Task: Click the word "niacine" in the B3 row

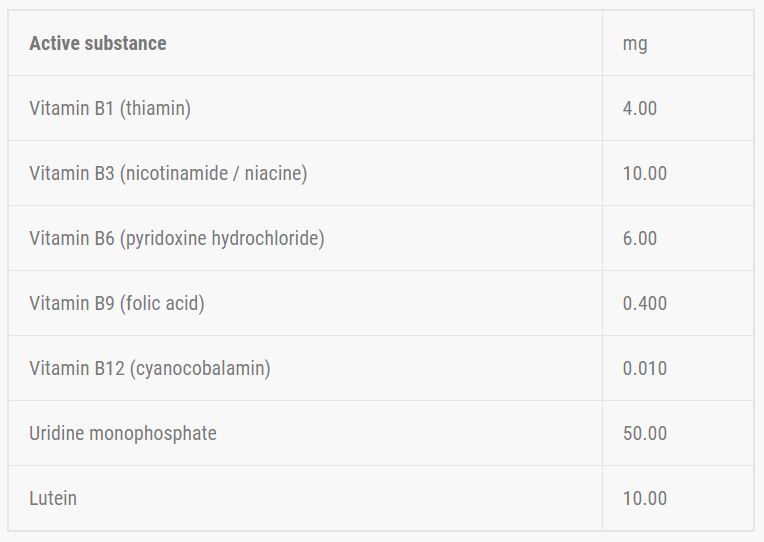Action: click(x=272, y=173)
